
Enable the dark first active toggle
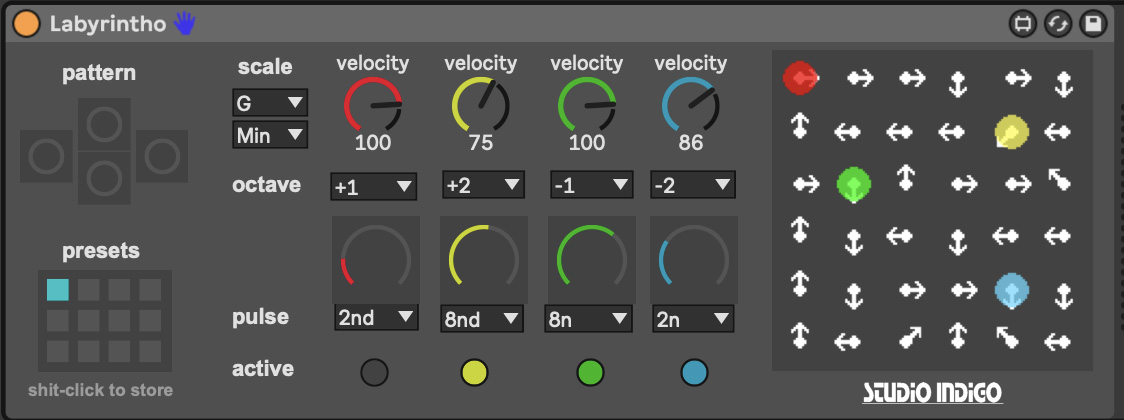pos(375,372)
